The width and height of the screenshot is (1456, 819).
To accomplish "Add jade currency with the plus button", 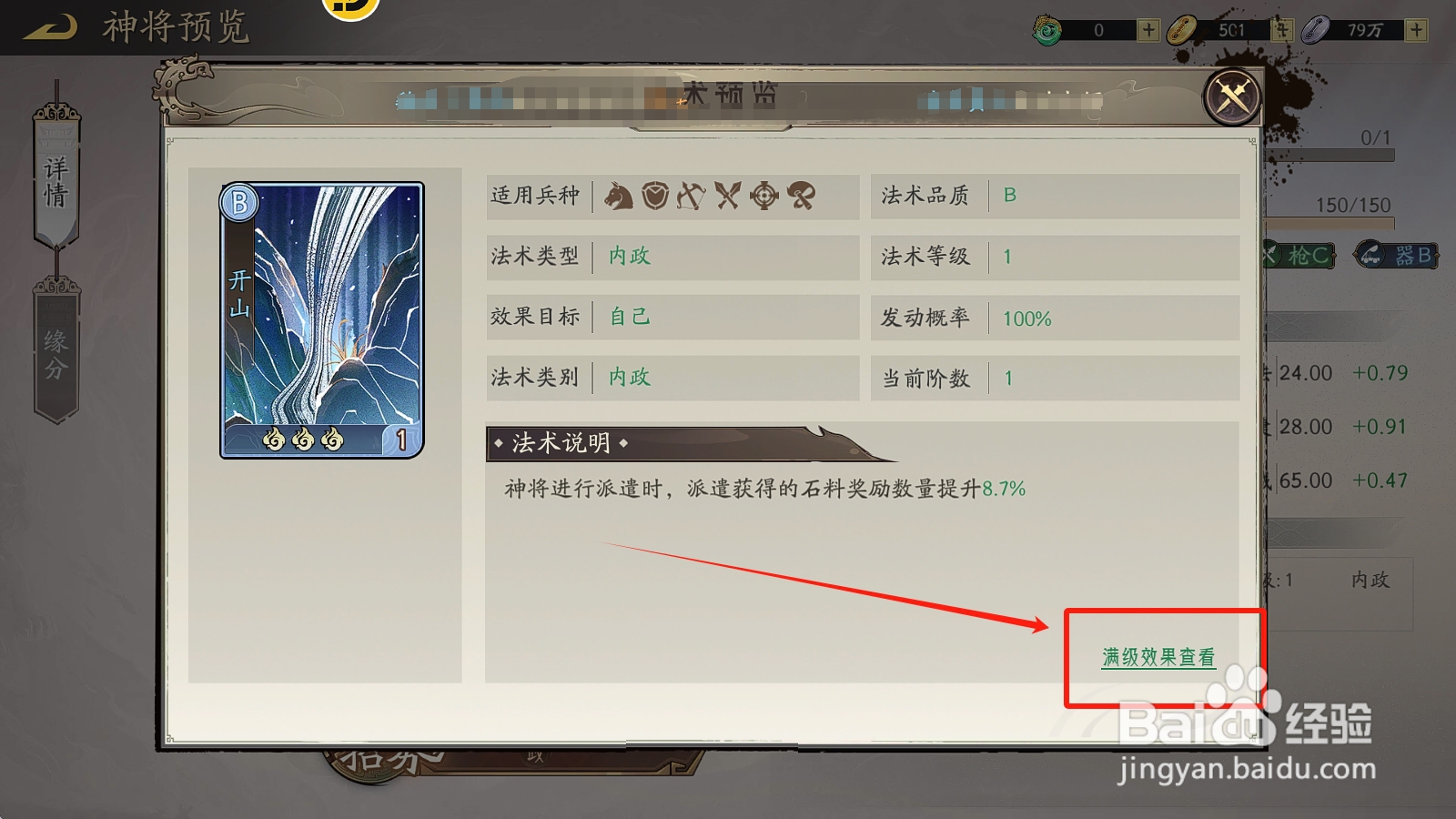I will (1149, 30).
